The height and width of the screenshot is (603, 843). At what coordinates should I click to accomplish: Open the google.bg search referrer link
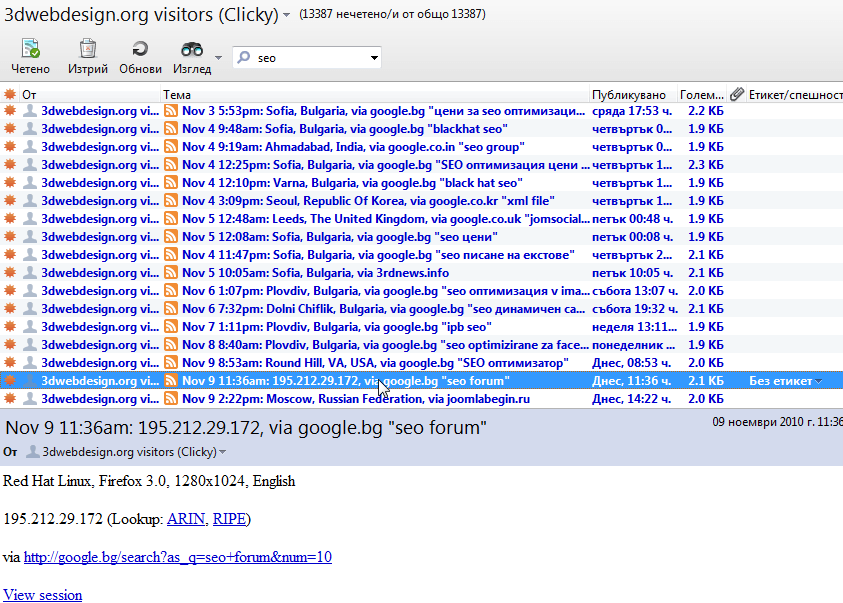(x=177, y=557)
